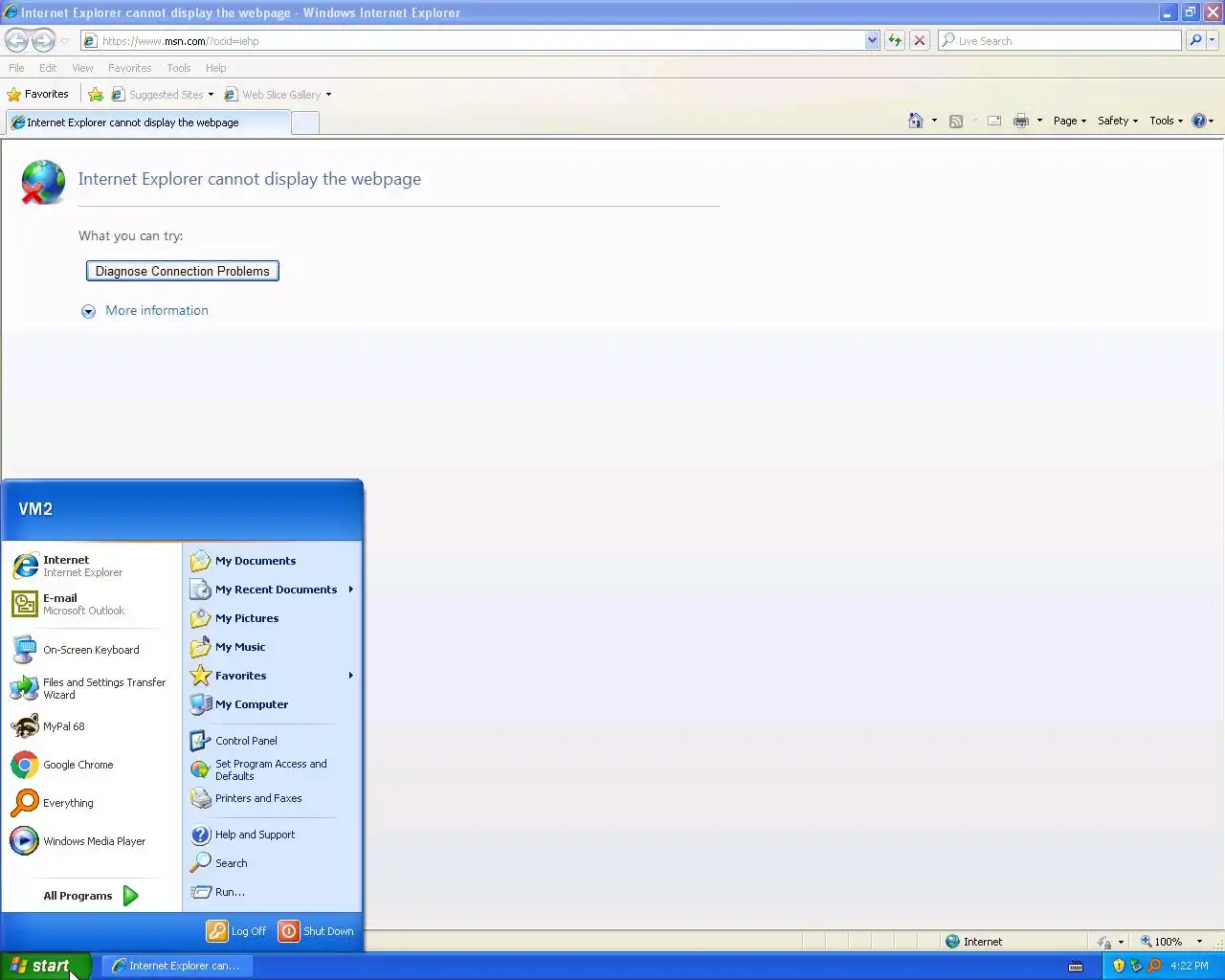This screenshot has height=980, width=1225.
Task: Open Microsoft Outlook E-mail entry
Action: click(x=92, y=604)
